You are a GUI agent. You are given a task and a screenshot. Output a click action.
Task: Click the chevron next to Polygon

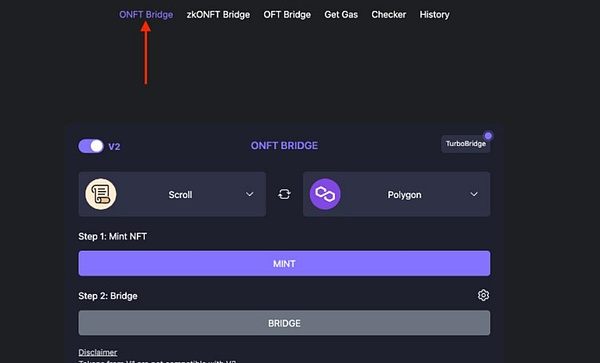click(474, 194)
